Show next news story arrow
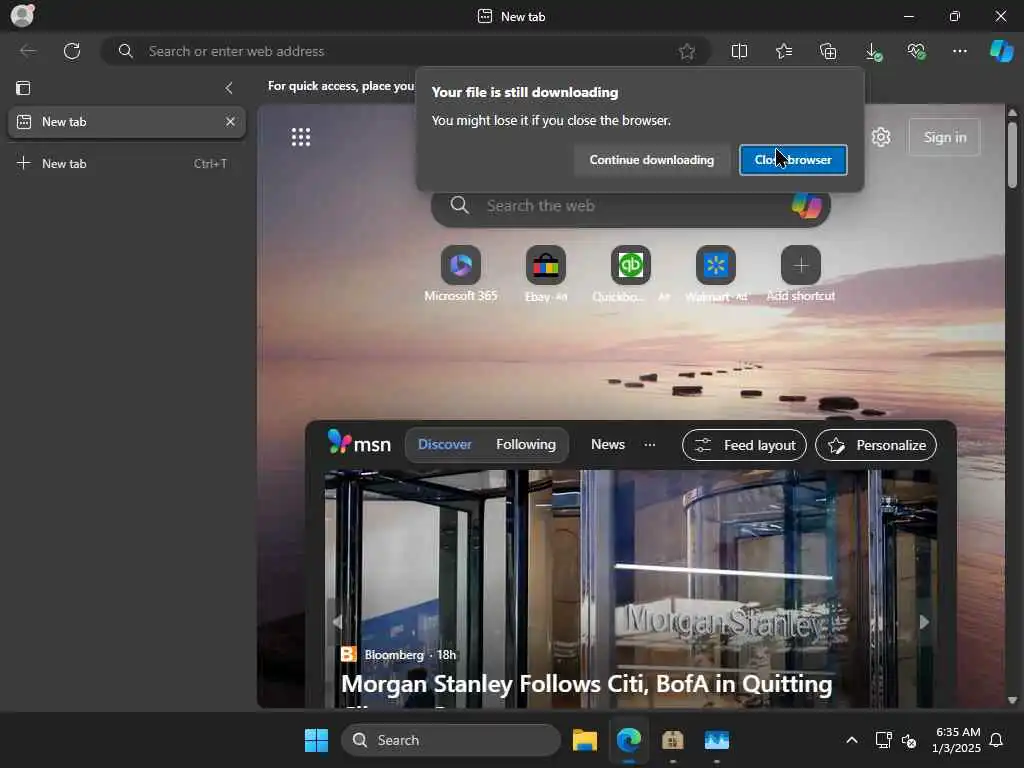Screen dimensions: 1024x768 pos(923,622)
